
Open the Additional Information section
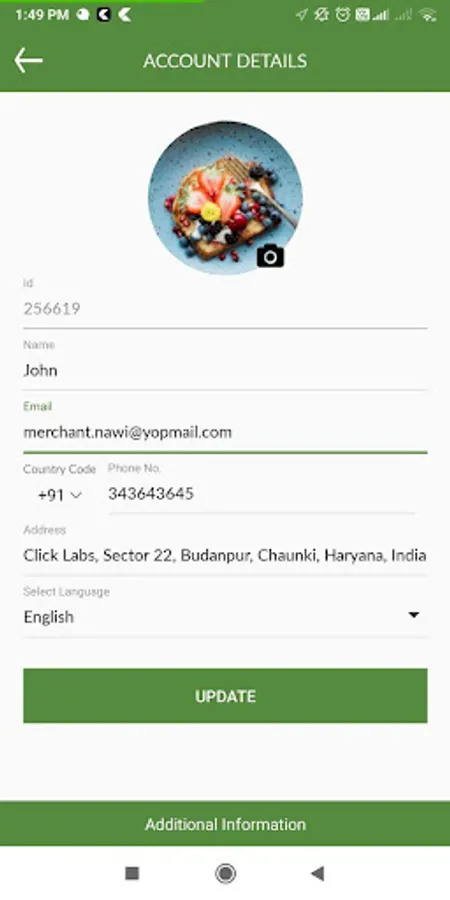(225, 824)
